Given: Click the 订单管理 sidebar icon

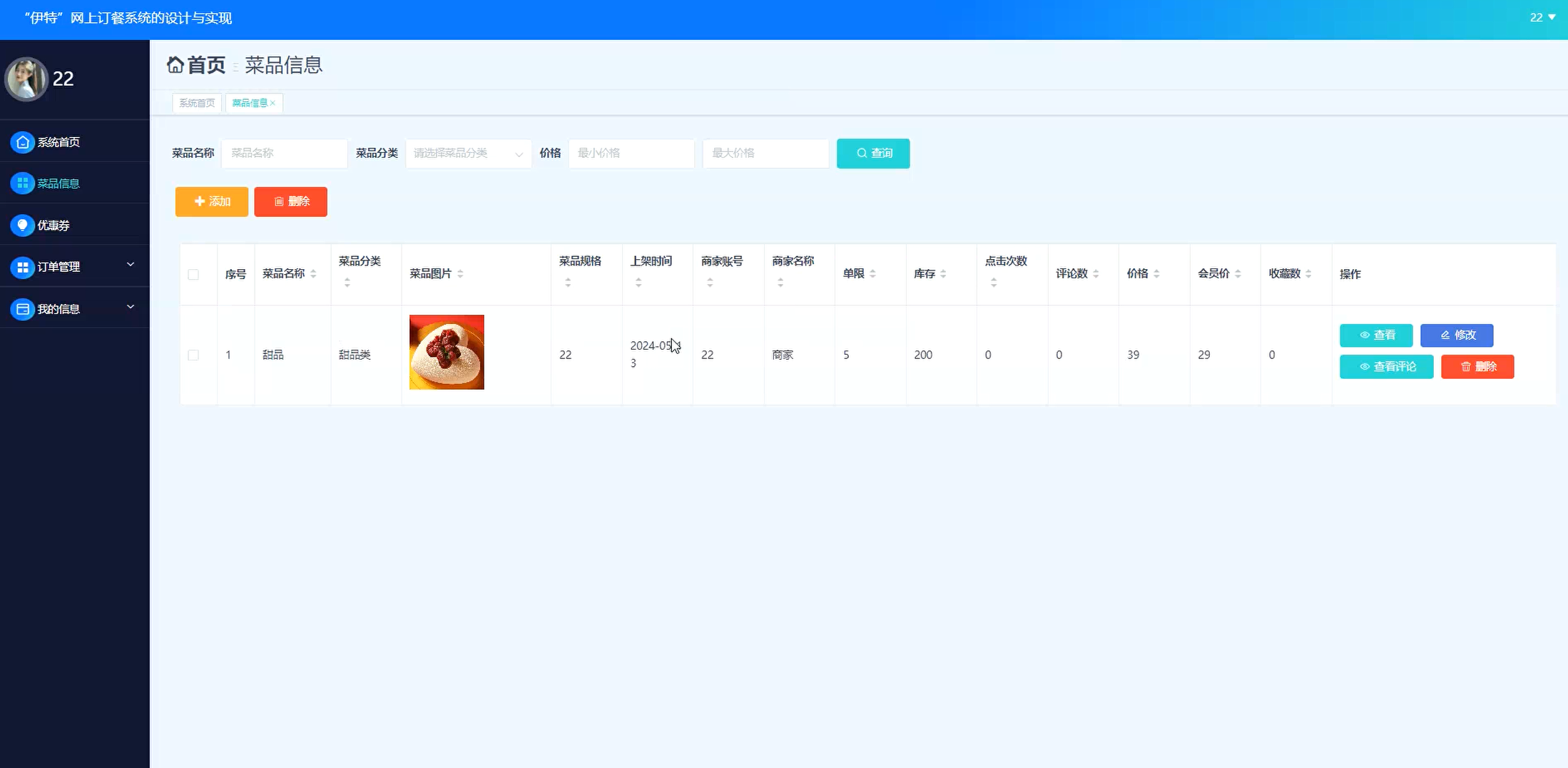Looking at the screenshot, I should coord(22,267).
